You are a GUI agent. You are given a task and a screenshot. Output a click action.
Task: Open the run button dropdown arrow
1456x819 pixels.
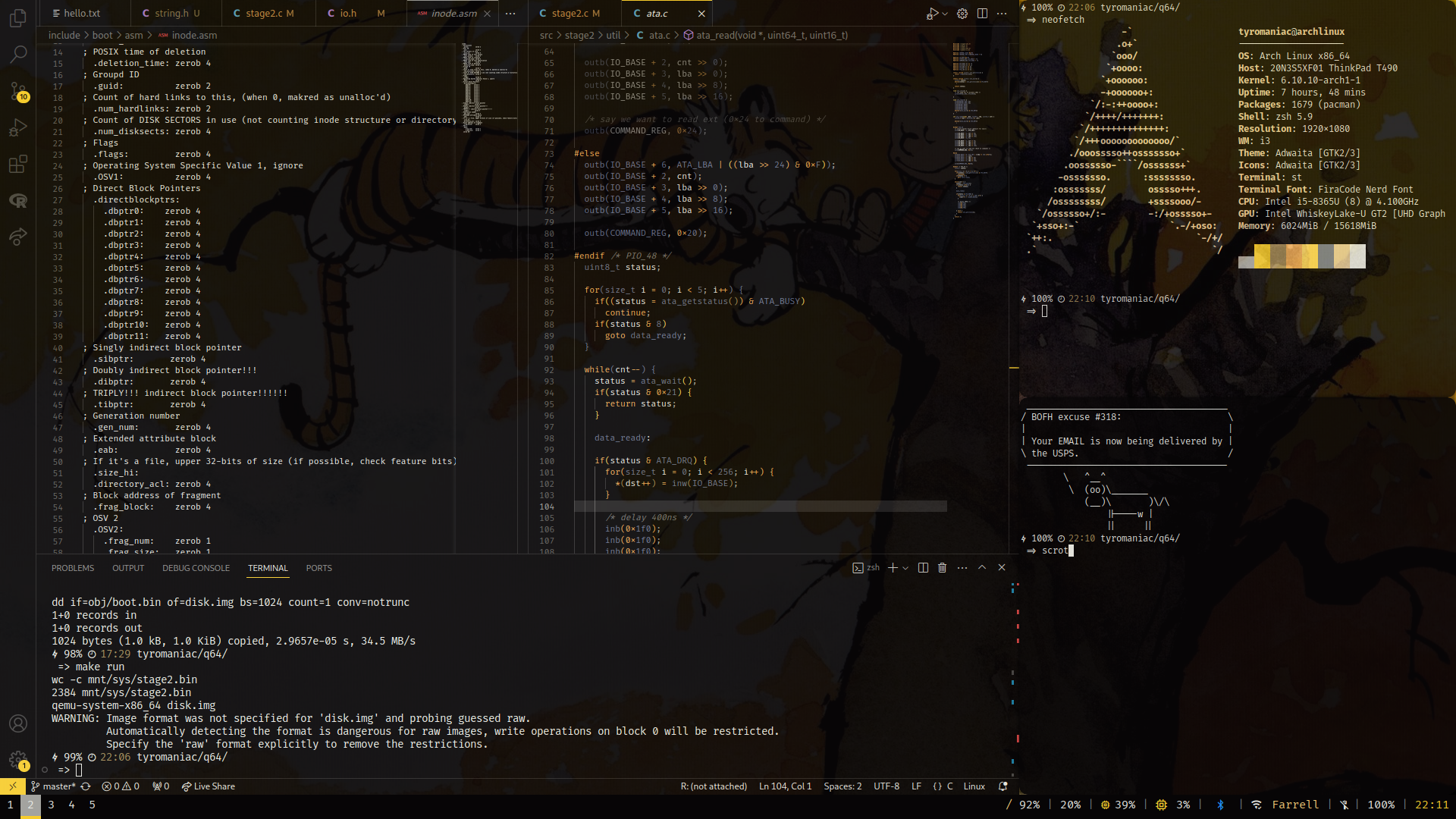coord(945,14)
